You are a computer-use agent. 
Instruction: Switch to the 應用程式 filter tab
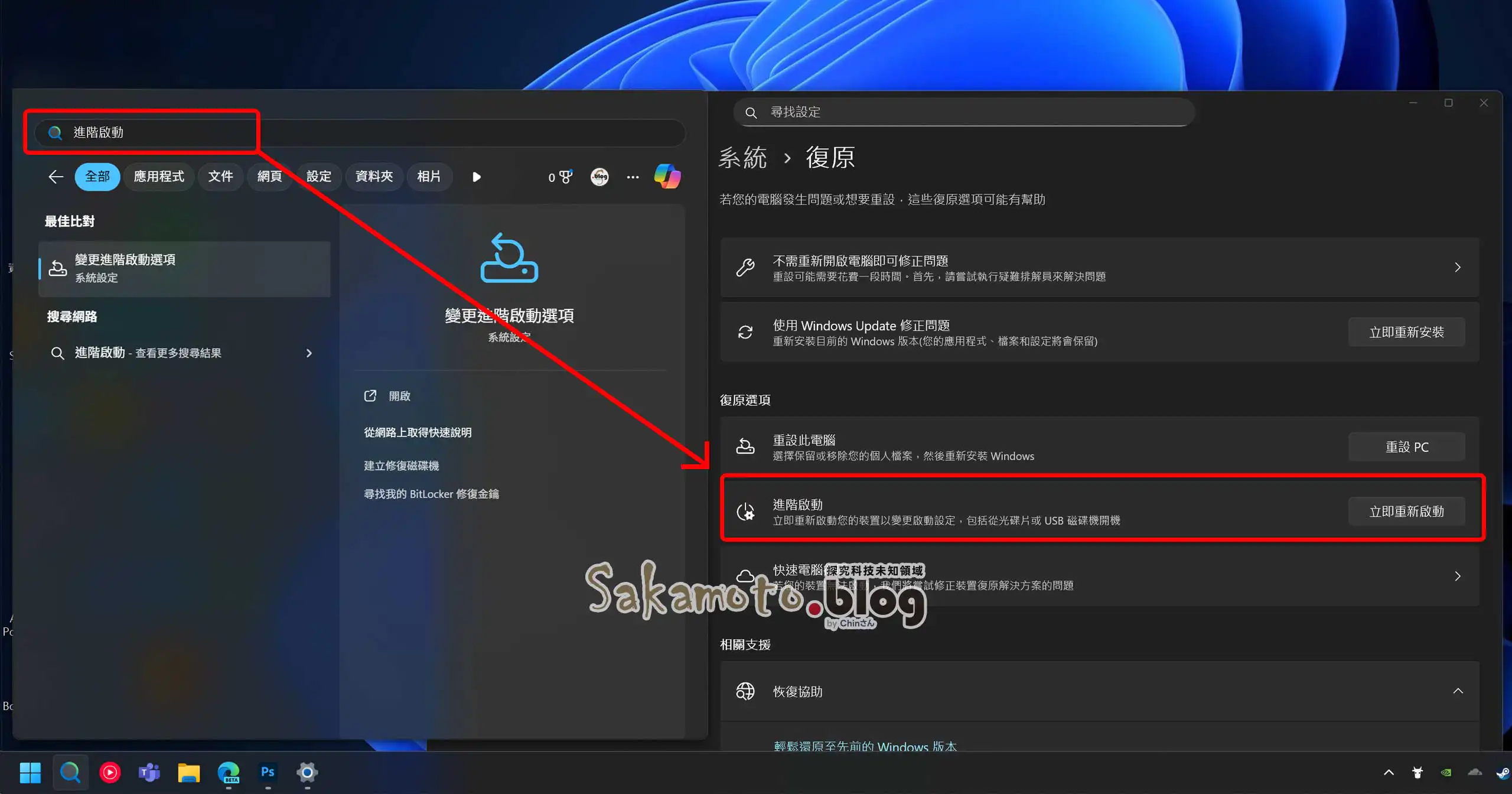pyautogui.click(x=158, y=177)
